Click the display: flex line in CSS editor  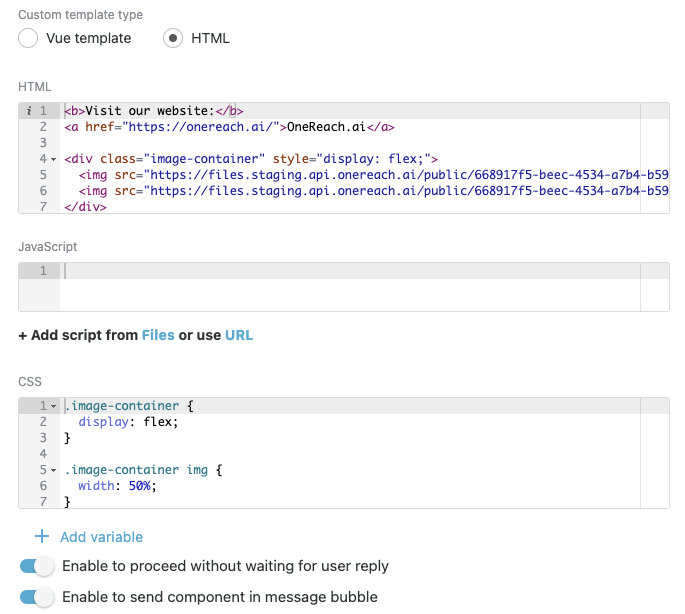pos(128,422)
